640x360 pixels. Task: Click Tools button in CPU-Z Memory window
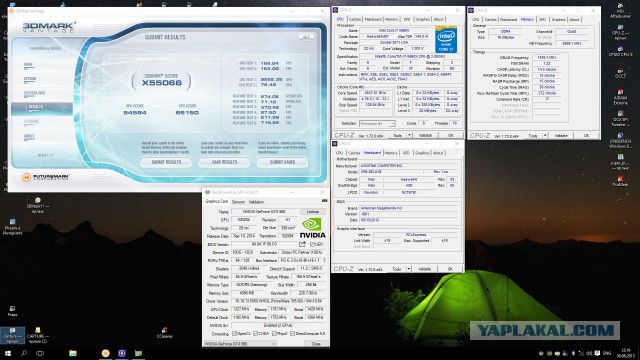click(x=533, y=136)
